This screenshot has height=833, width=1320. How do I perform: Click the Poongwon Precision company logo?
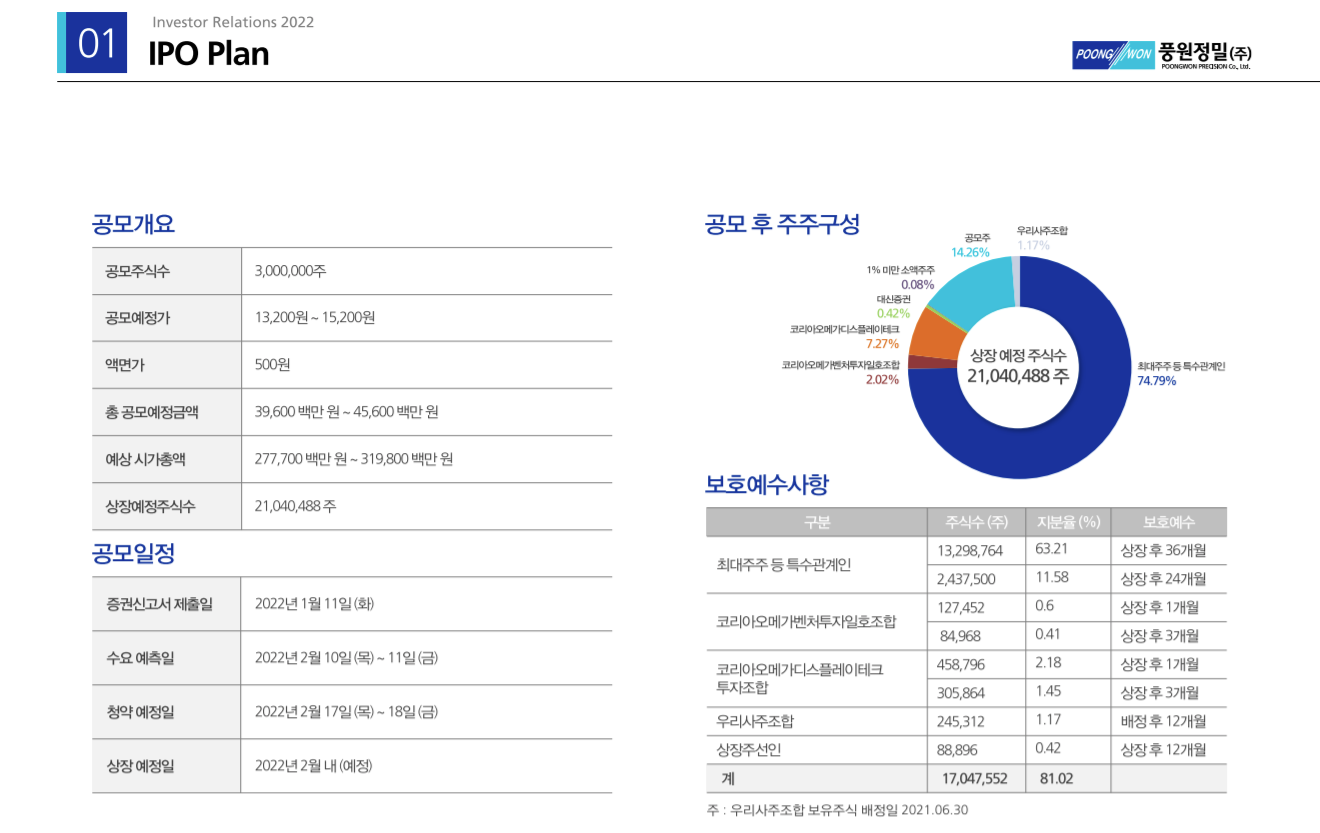pos(1161,54)
